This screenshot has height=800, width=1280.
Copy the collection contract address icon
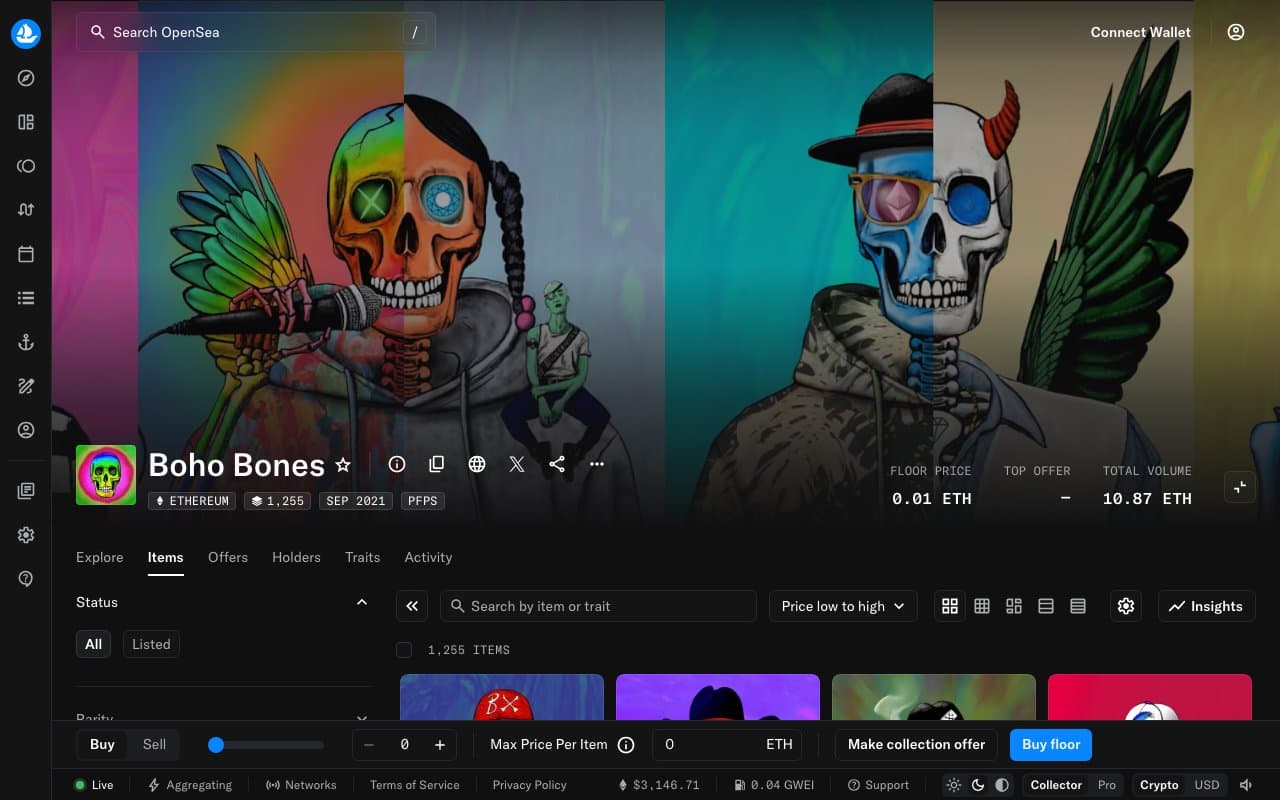[437, 464]
